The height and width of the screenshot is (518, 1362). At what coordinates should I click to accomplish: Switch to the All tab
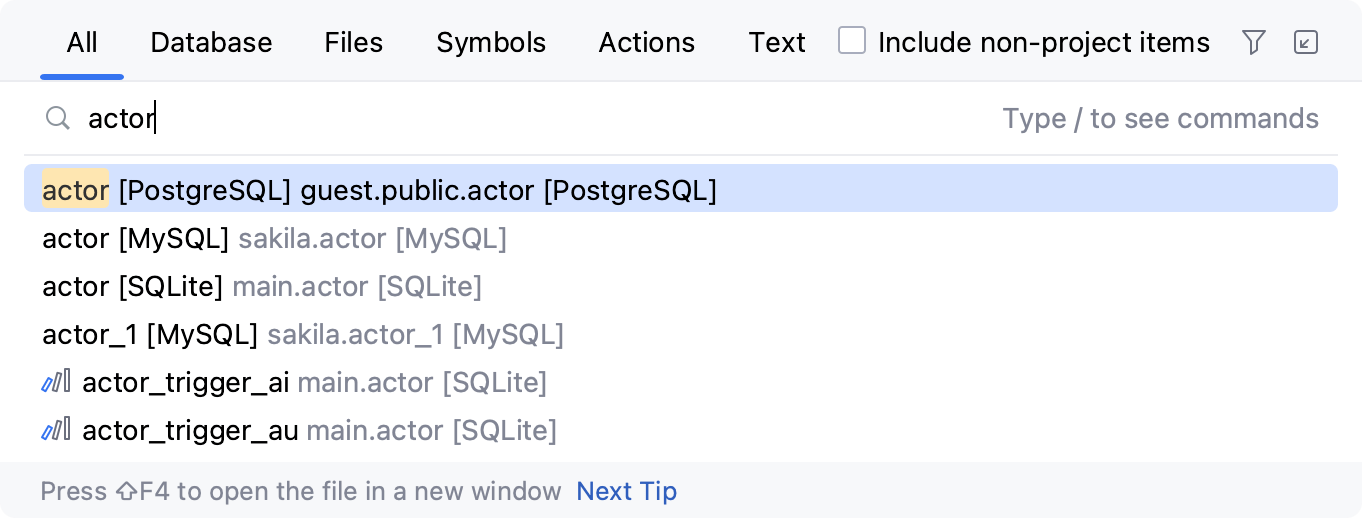pyautogui.click(x=82, y=43)
